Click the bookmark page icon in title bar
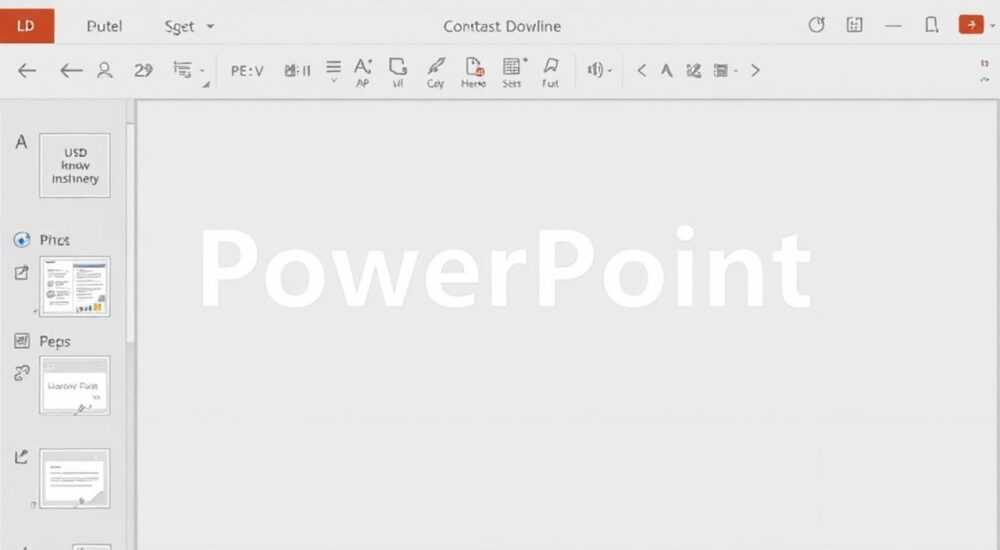Viewport: 1000px width, 550px height. (x=932, y=25)
